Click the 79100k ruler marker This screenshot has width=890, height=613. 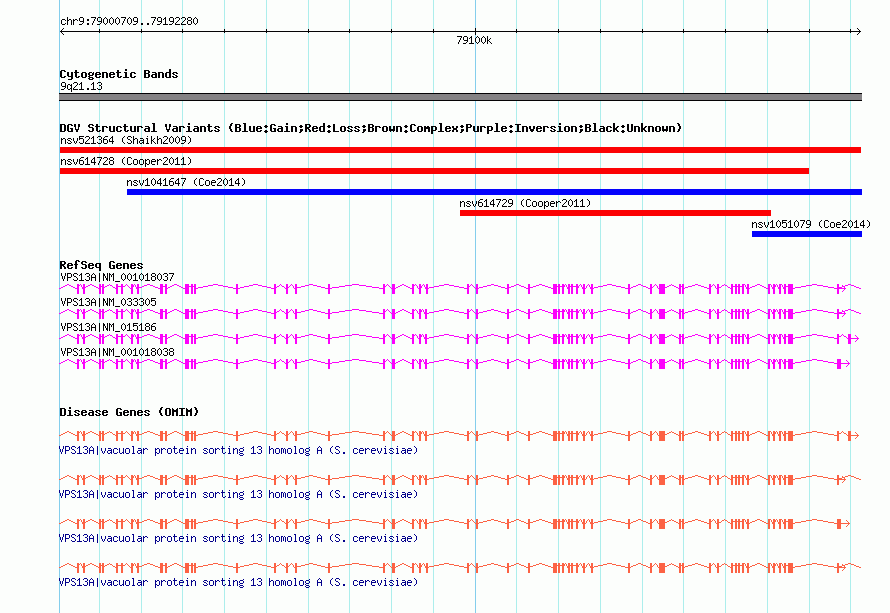pyautogui.click(x=474, y=40)
